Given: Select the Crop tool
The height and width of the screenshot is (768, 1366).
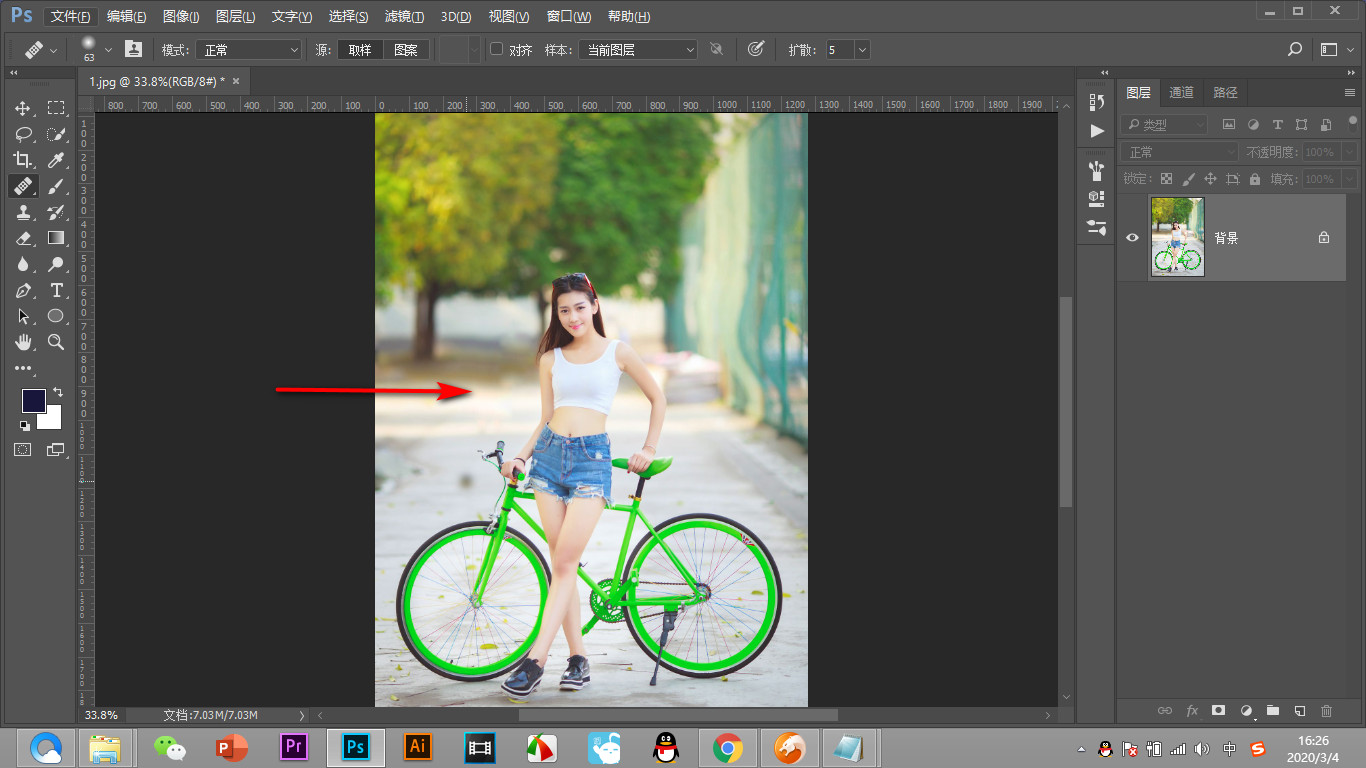Looking at the screenshot, I should tap(23, 160).
